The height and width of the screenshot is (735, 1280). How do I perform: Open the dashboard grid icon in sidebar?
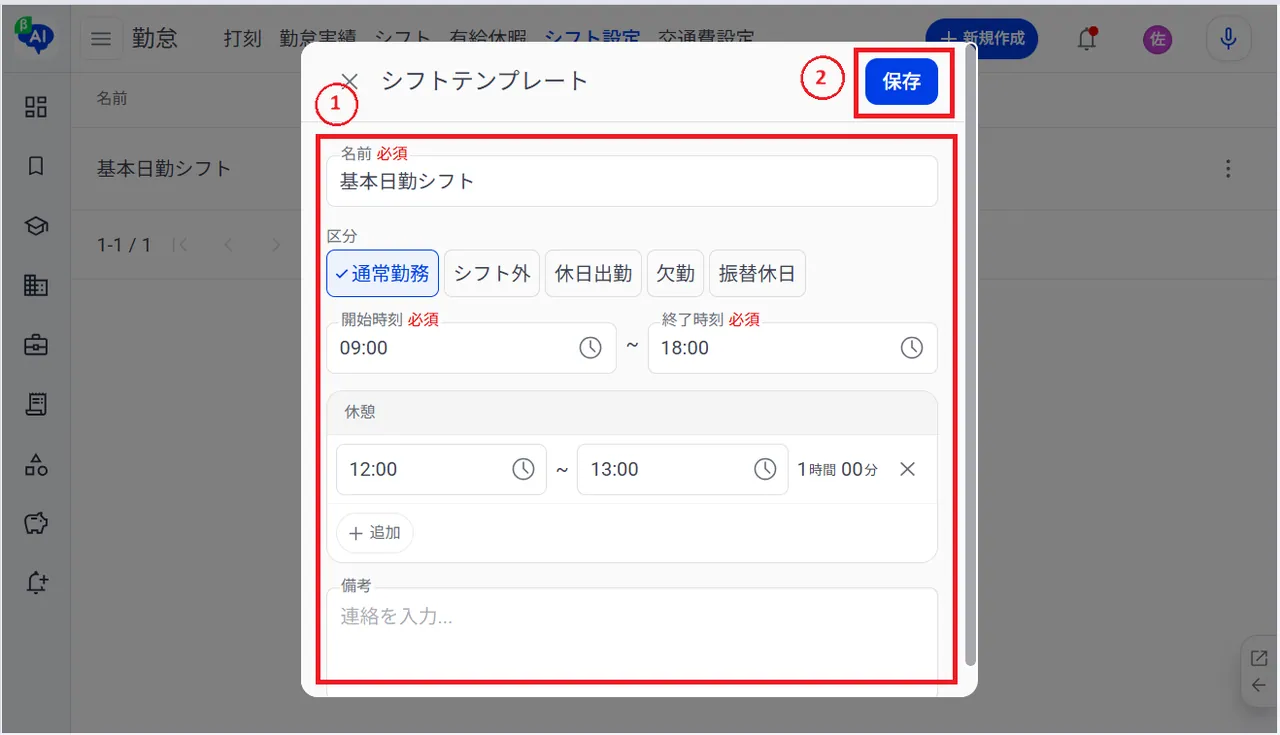(36, 108)
